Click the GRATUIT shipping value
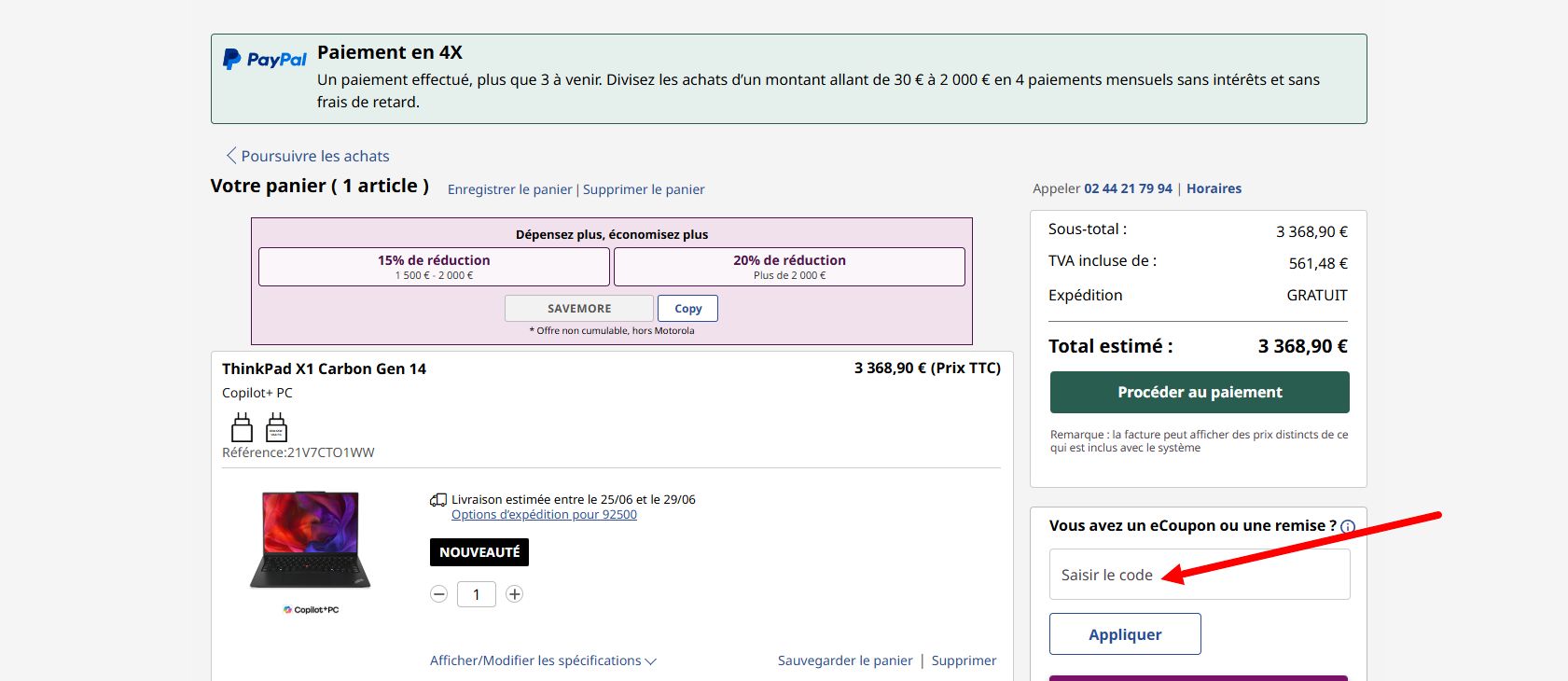 click(x=1317, y=296)
